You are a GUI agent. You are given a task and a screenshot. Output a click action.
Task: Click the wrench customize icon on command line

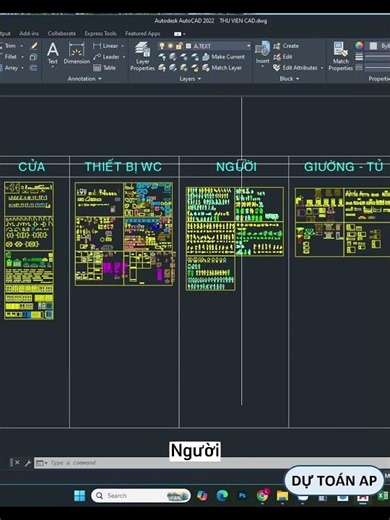(28, 463)
